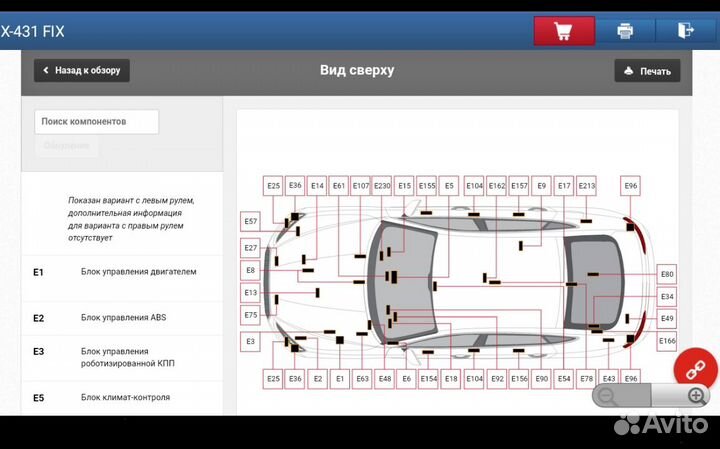Select the E154 label below the car
This screenshot has width=720, height=449.
point(428,379)
